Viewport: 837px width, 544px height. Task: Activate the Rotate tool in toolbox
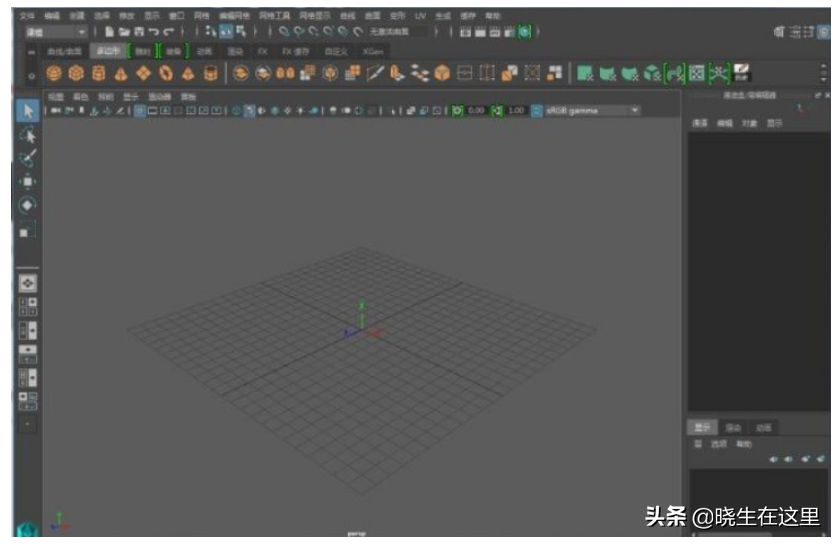coord(28,205)
